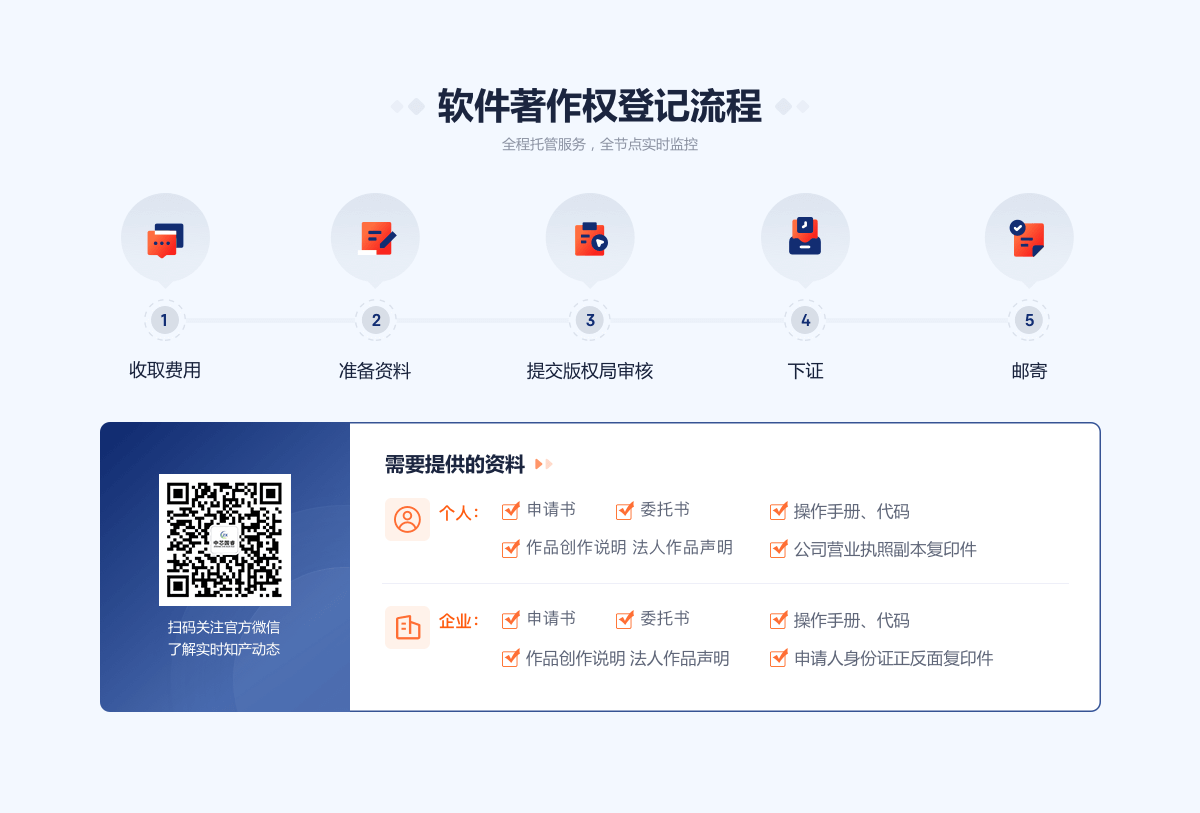Click the WeChat QR code image
This screenshot has width=1200, height=813.
[225, 540]
